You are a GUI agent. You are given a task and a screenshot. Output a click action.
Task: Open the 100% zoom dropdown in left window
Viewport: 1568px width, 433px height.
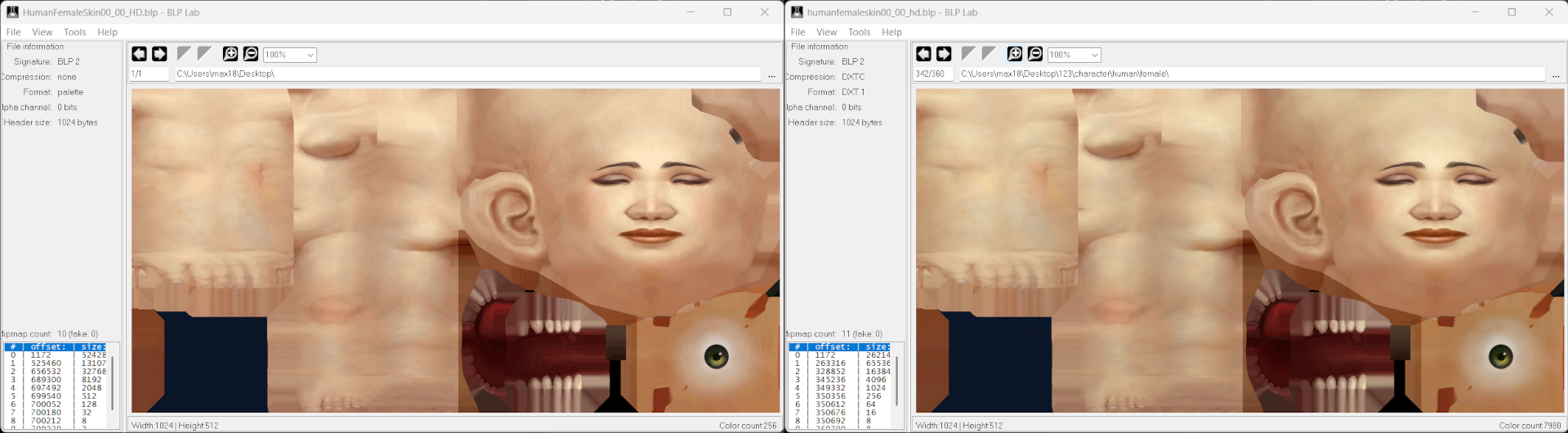(x=310, y=55)
